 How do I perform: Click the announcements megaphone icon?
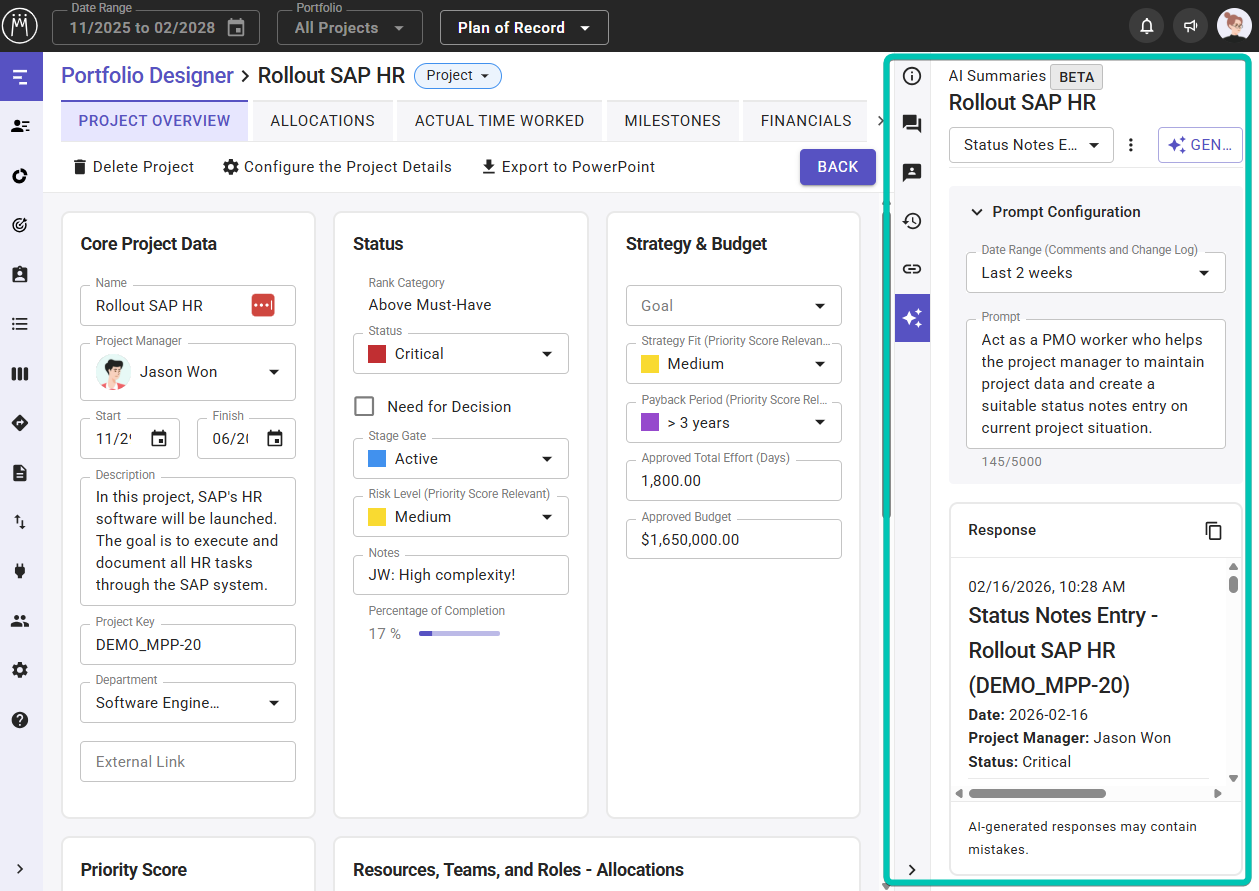pos(1190,27)
